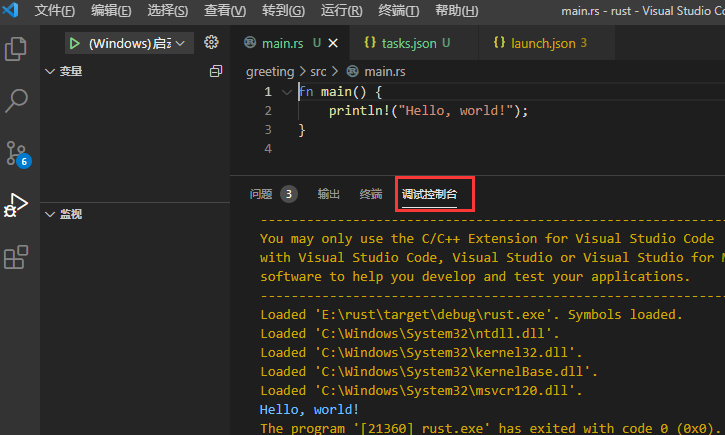Open the Search view icon
This screenshot has width=725, height=435.
16,100
